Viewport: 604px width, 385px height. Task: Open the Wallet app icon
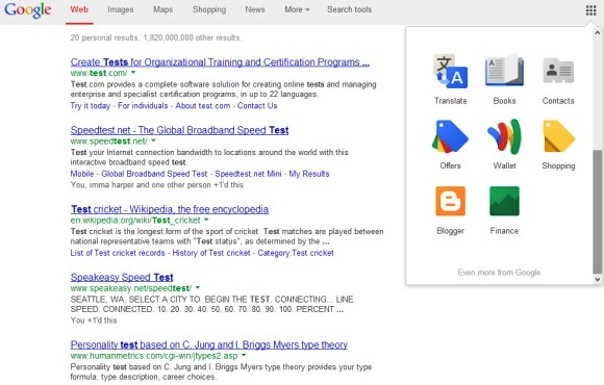click(504, 136)
